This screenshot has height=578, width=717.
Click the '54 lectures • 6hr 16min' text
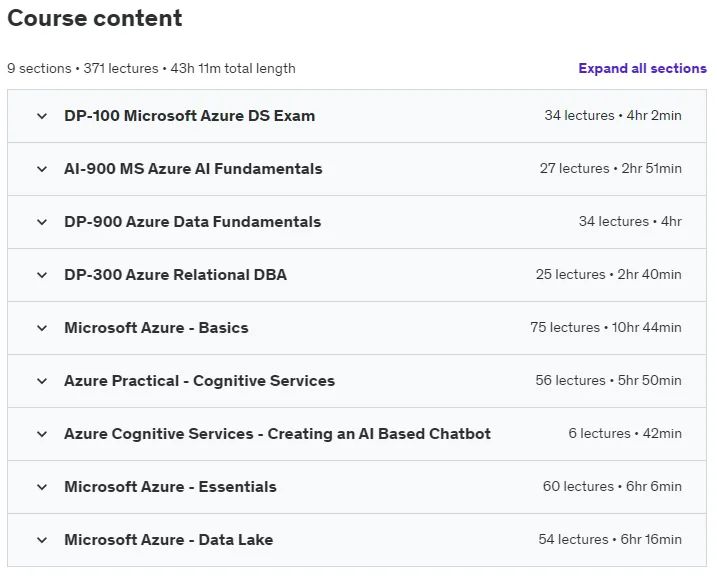(610, 540)
